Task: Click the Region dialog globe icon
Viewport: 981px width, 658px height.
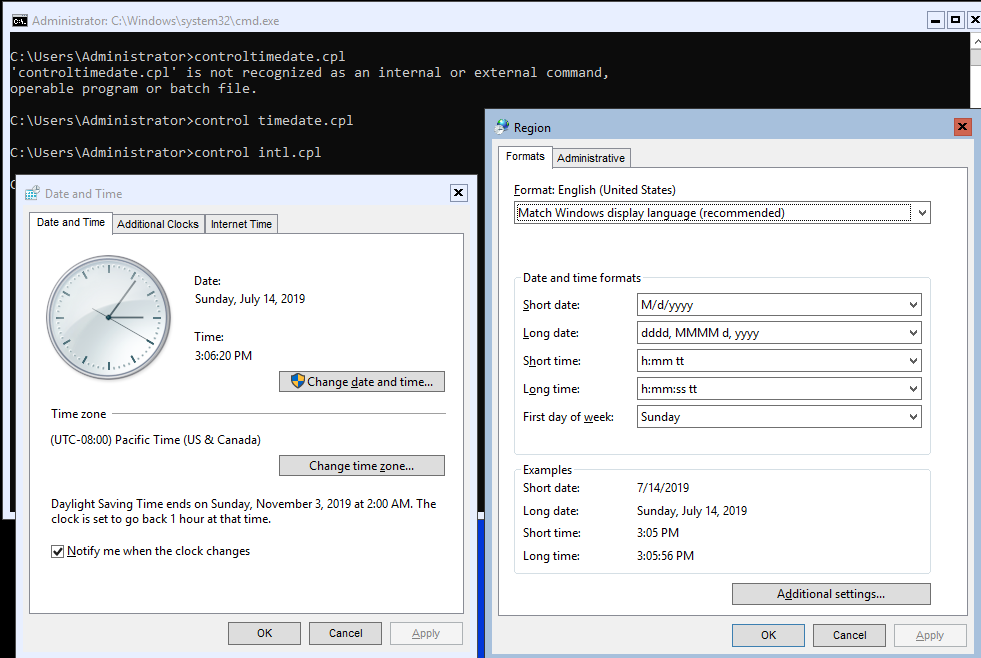Action: coord(502,127)
